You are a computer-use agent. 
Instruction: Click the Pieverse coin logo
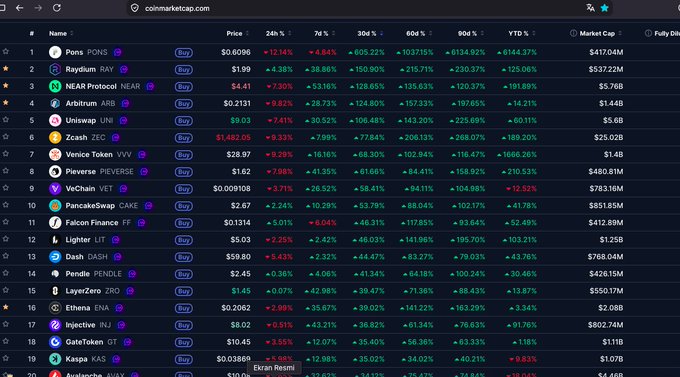pyautogui.click(x=55, y=171)
